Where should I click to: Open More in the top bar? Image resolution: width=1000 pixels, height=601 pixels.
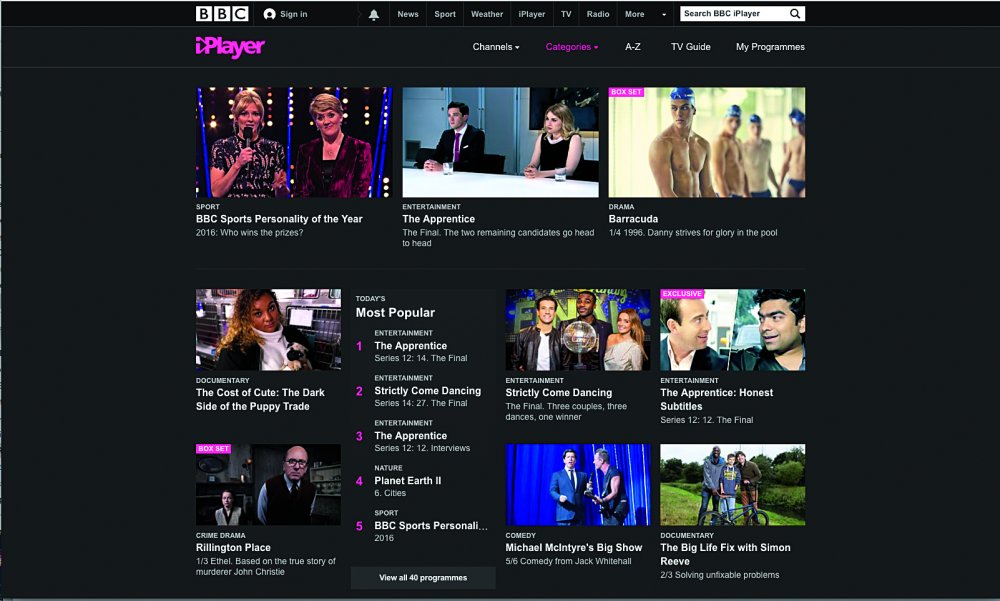[634, 14]
